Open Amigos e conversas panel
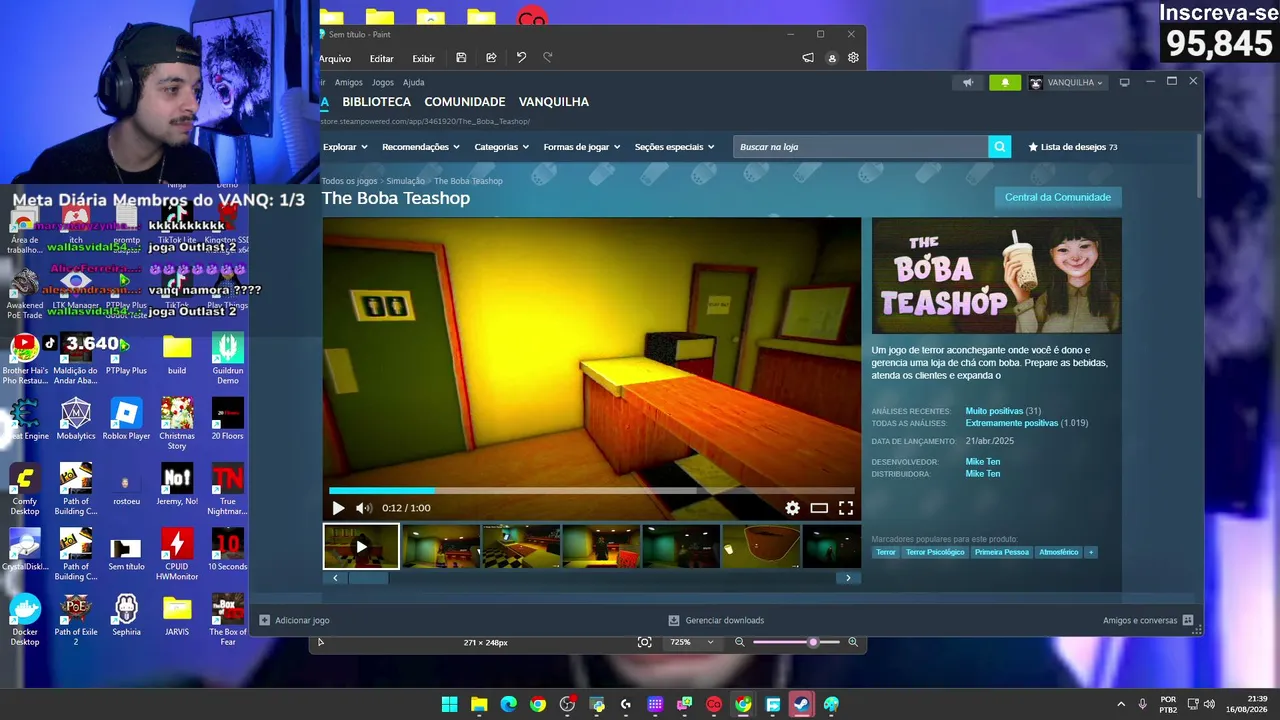Image resolution: width=1280 pixels, height=720 pixels. tap(1148, 620)
